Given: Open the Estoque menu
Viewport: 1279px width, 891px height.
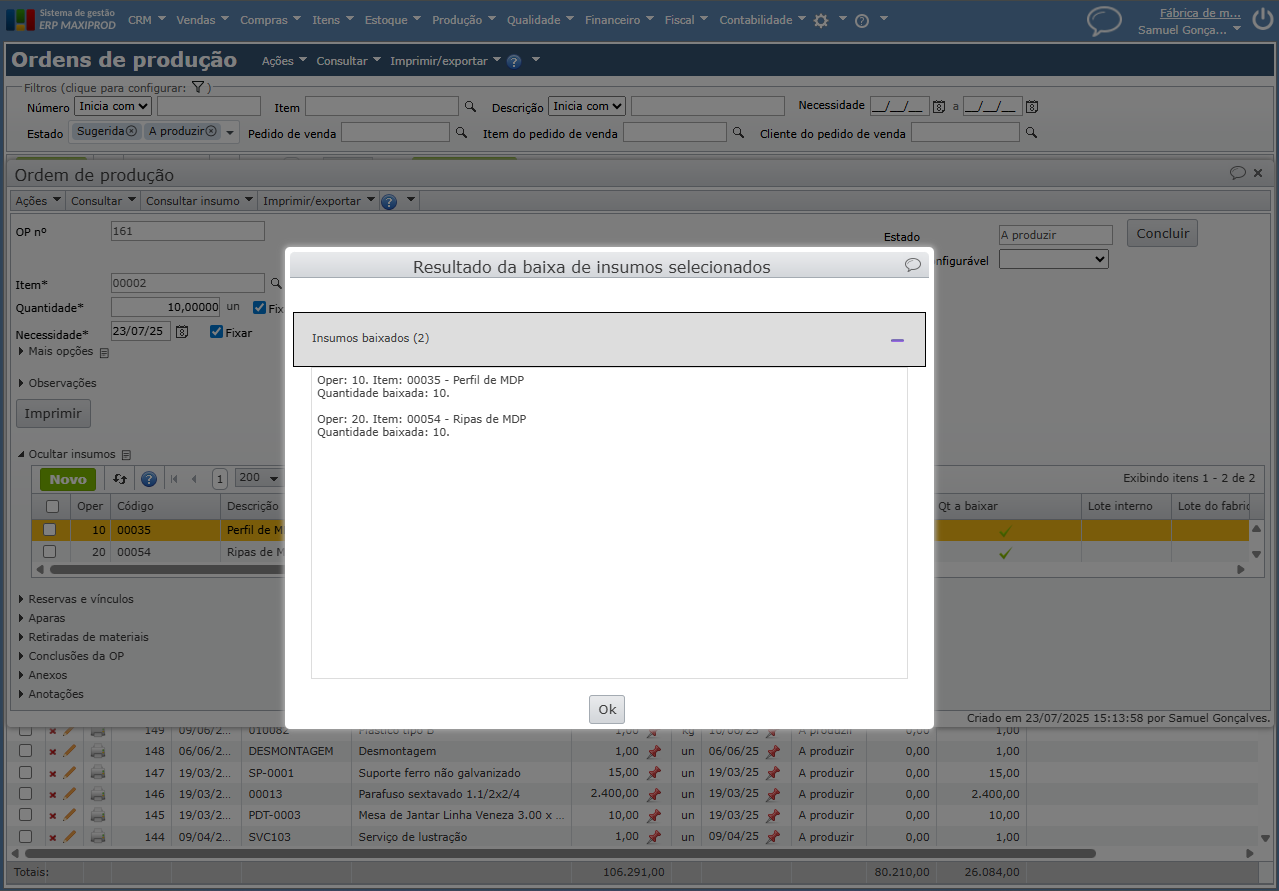Looking at the screenshot, I should tap(392, 20).
